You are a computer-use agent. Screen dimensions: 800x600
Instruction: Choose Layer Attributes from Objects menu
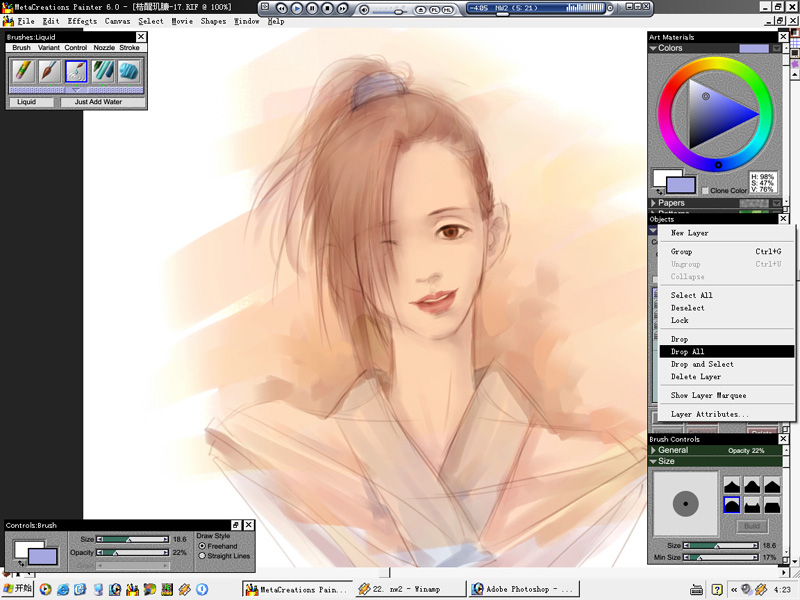pyautogui.click(x=727, y=414)
